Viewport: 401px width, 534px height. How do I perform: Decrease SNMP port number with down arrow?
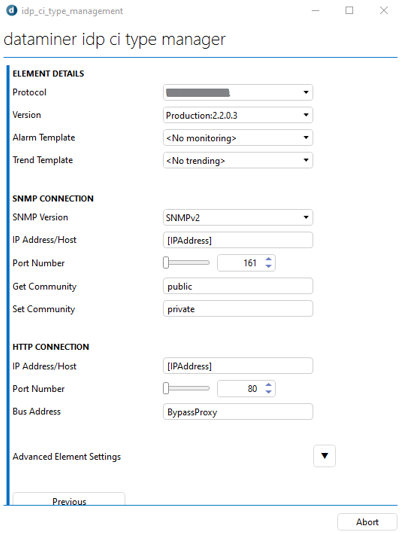coord(268,266)
